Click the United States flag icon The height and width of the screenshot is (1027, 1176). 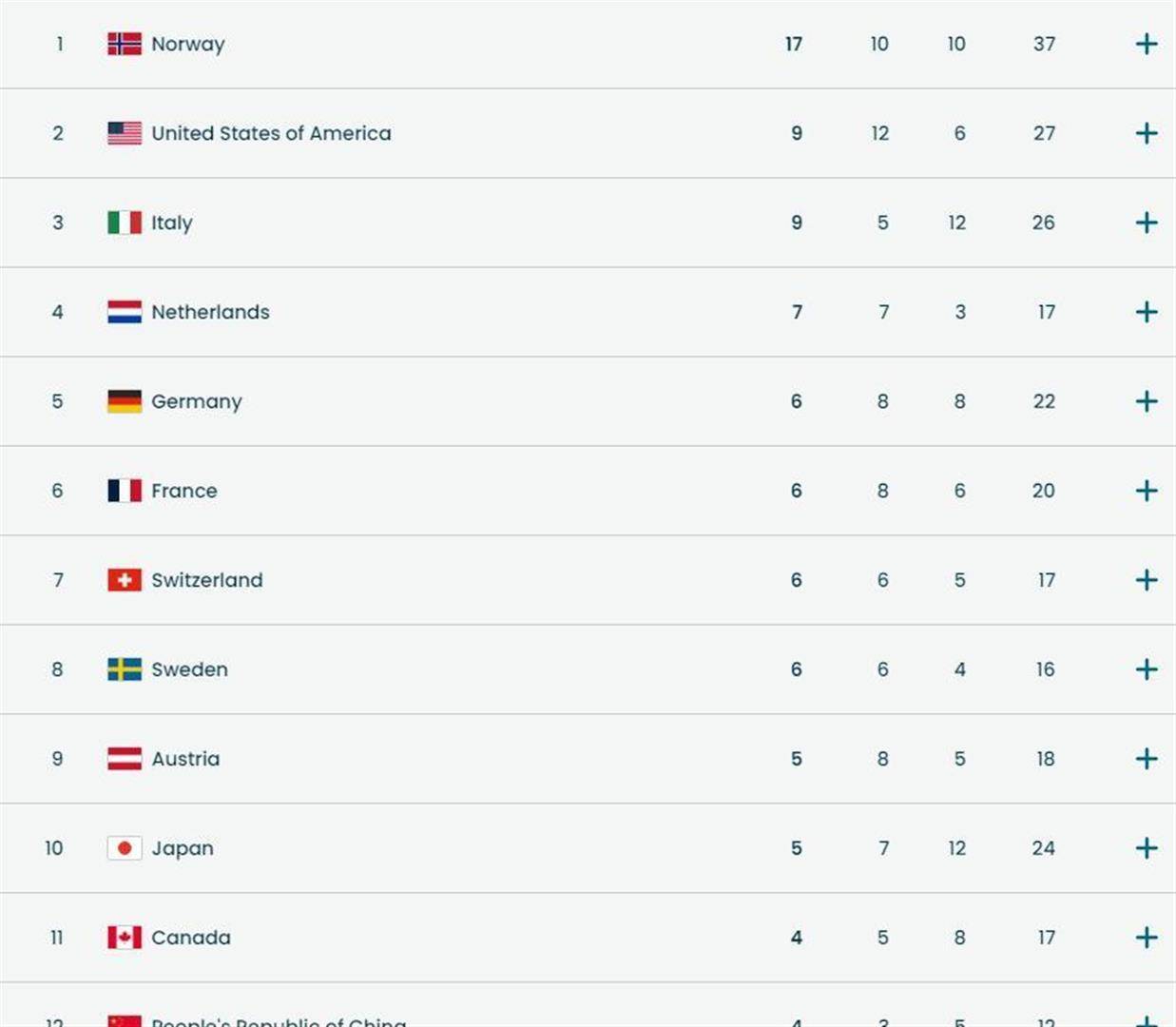pyautogui.click(x=125, y=133)
